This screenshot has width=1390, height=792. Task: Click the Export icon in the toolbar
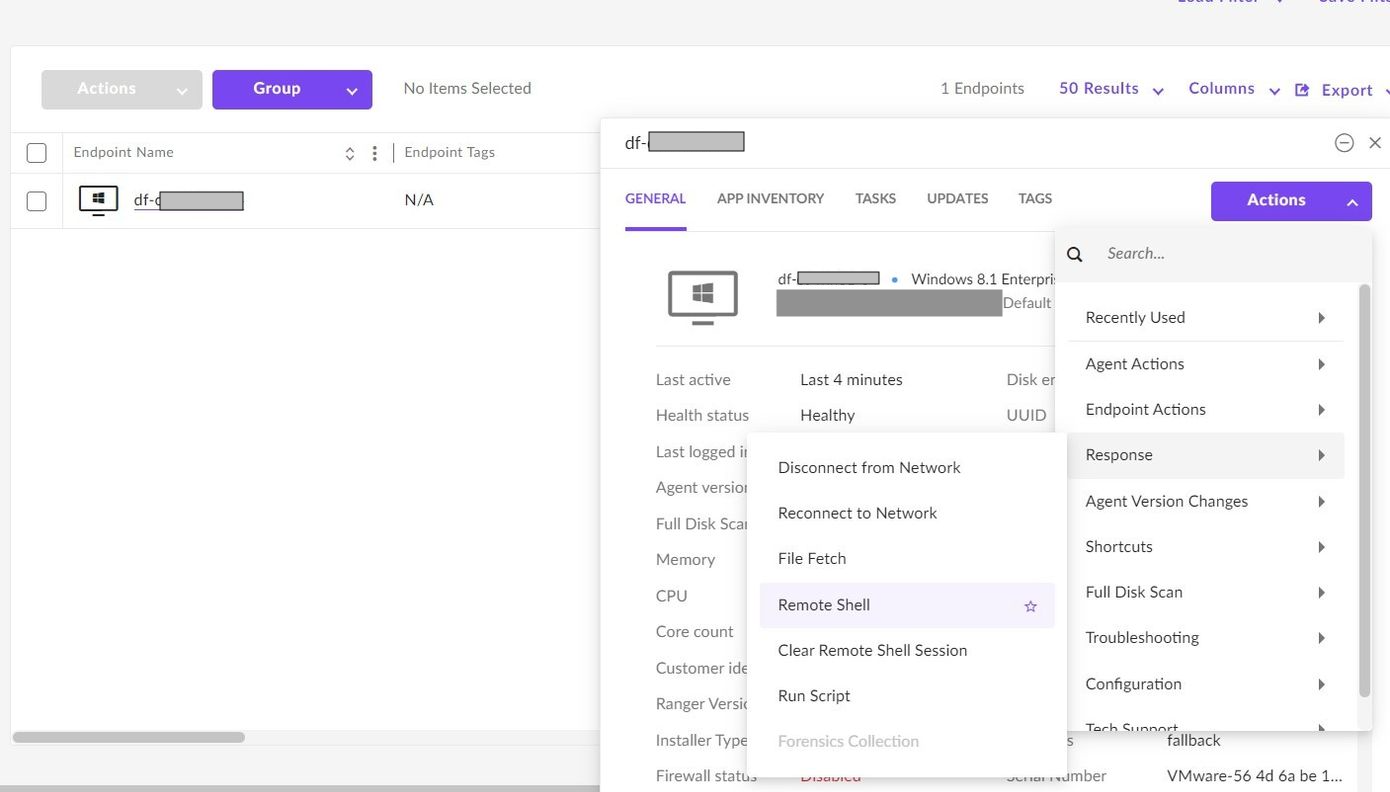(1302, 90)
